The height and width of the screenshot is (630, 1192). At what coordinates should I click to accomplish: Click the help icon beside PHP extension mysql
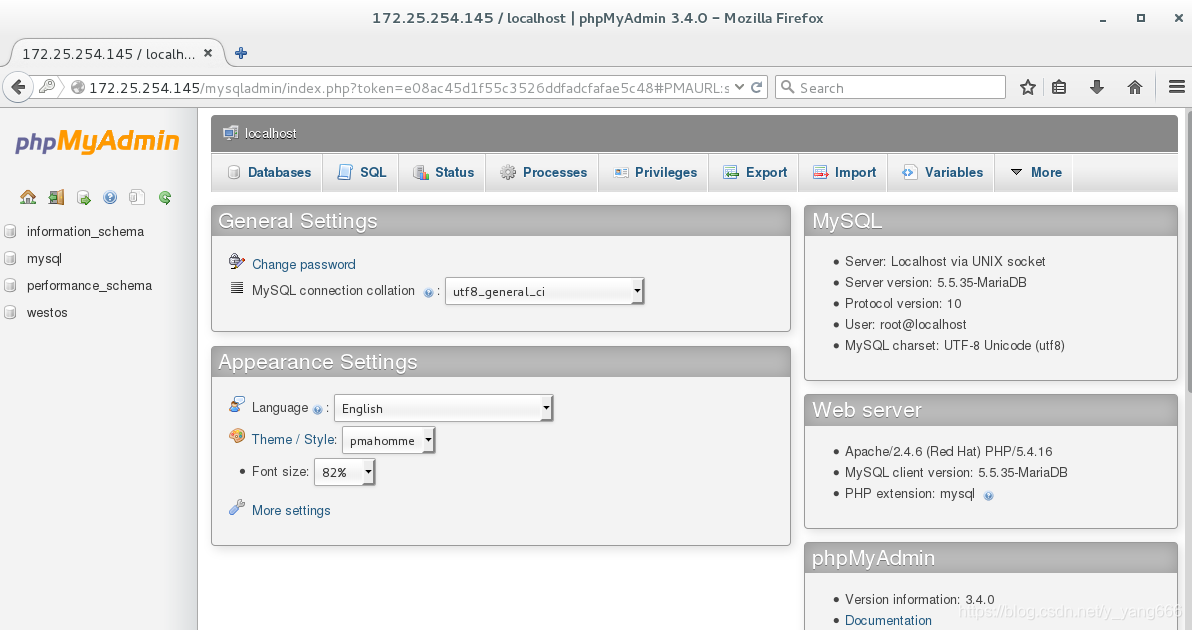click(x=988, y=495)
